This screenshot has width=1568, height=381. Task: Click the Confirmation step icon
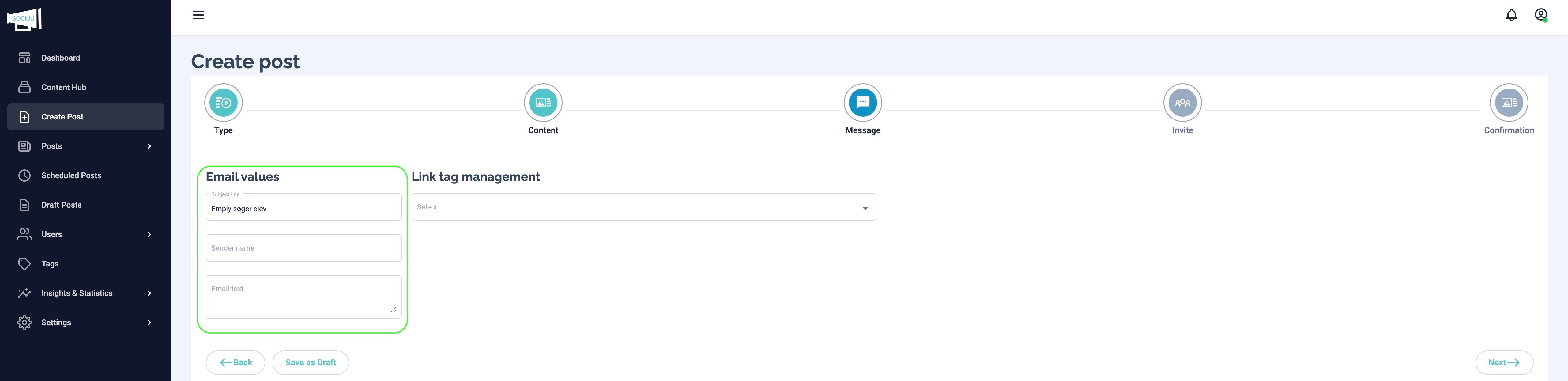pos(1508,103)
